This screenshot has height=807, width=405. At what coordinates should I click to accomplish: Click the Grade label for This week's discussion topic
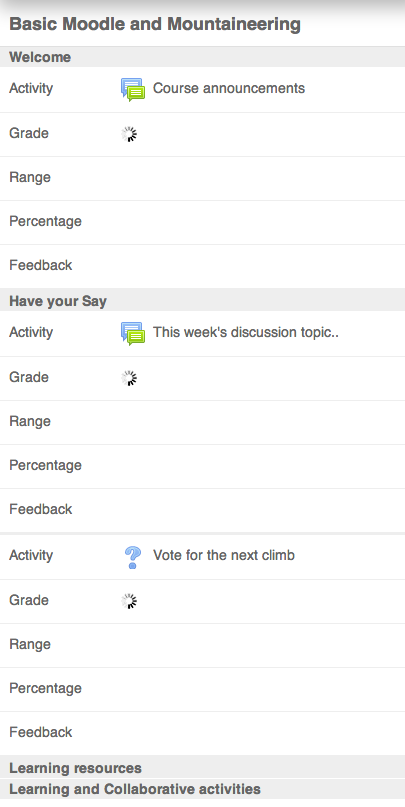pyautogui.click(x=29, y=377)
